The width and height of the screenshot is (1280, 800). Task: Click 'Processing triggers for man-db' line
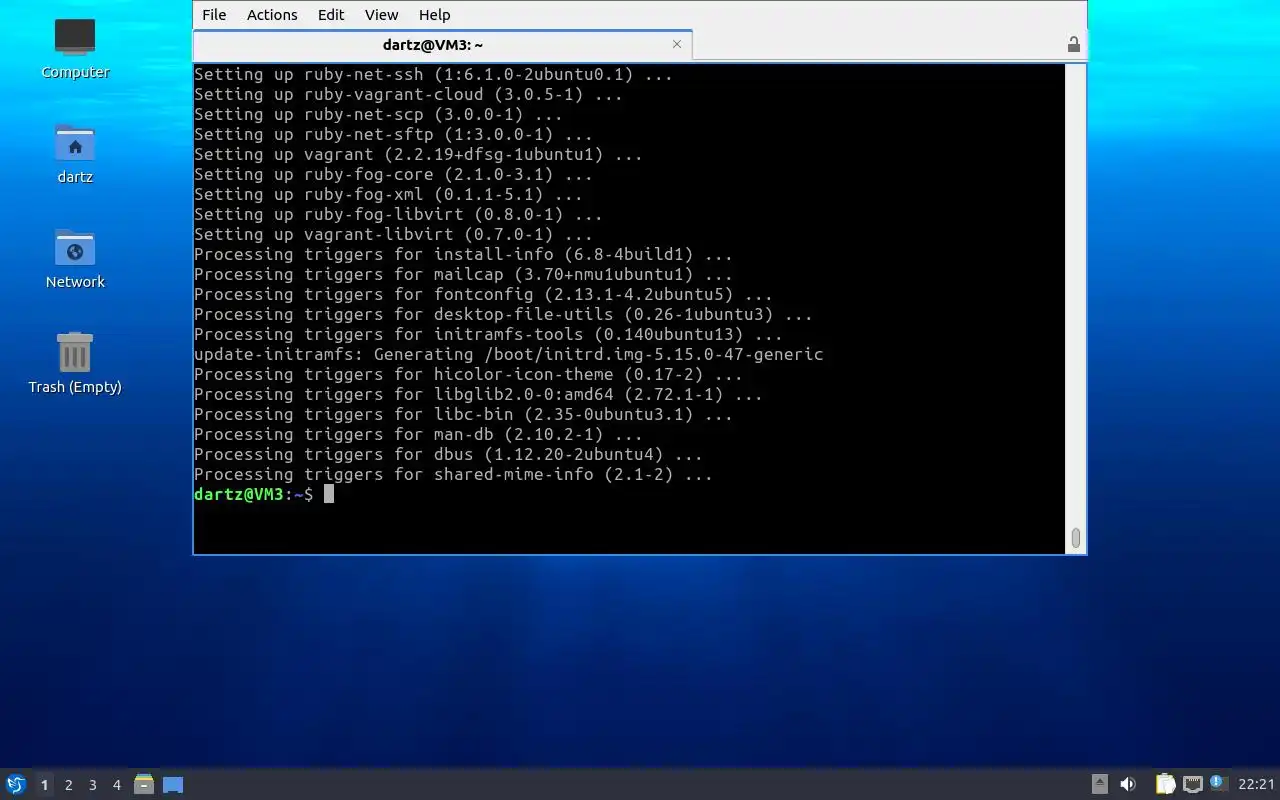tap(418, 434)
